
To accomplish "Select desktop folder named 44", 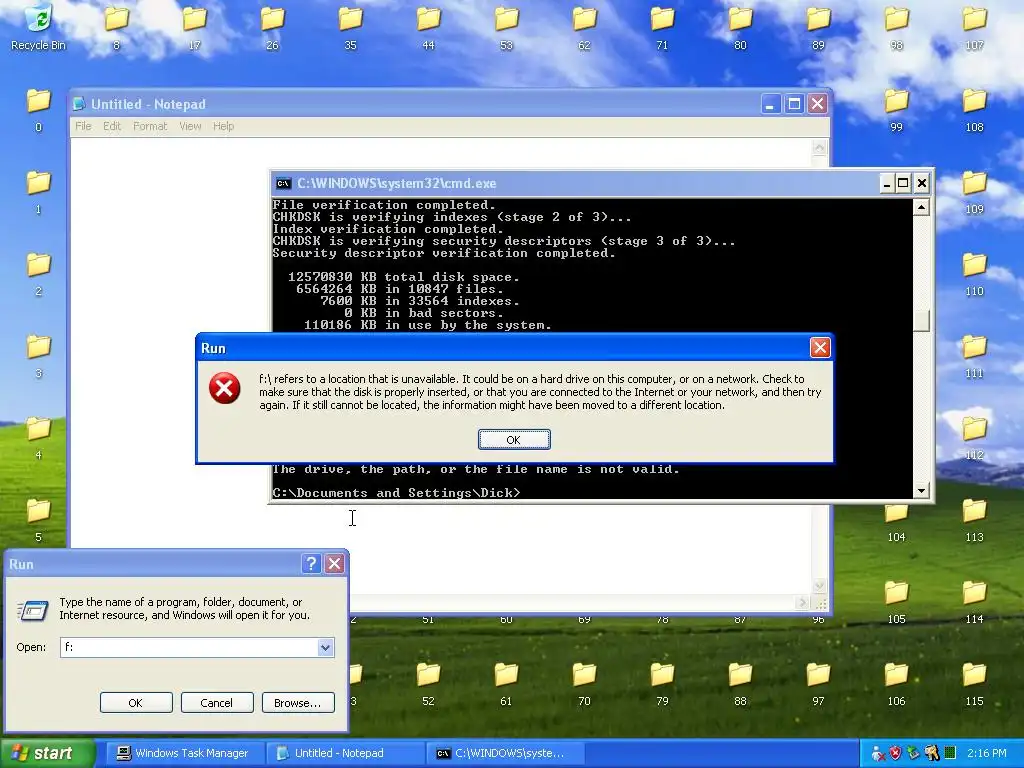I will (428, 27).
